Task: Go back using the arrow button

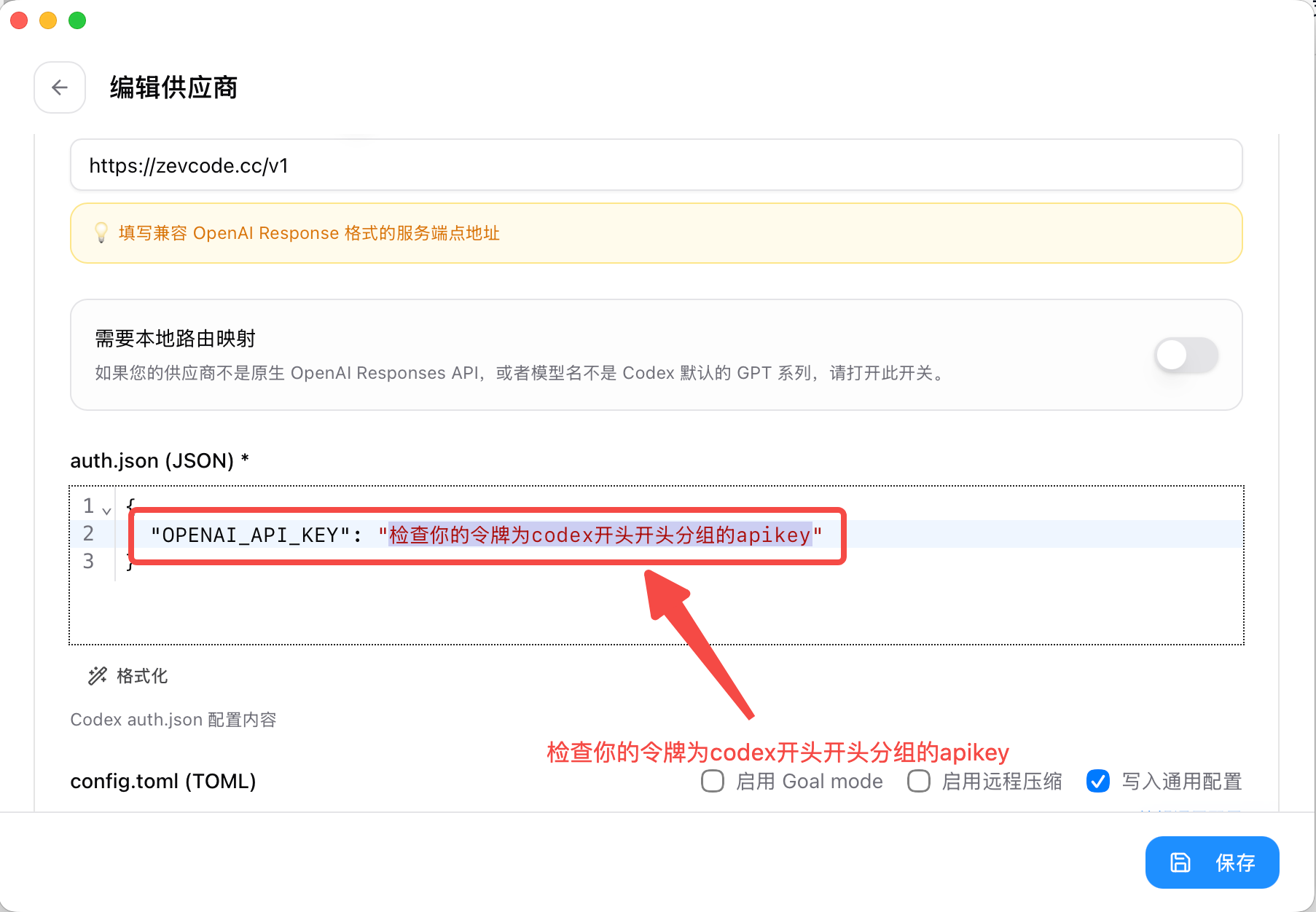Action: (x=60, y=87)
